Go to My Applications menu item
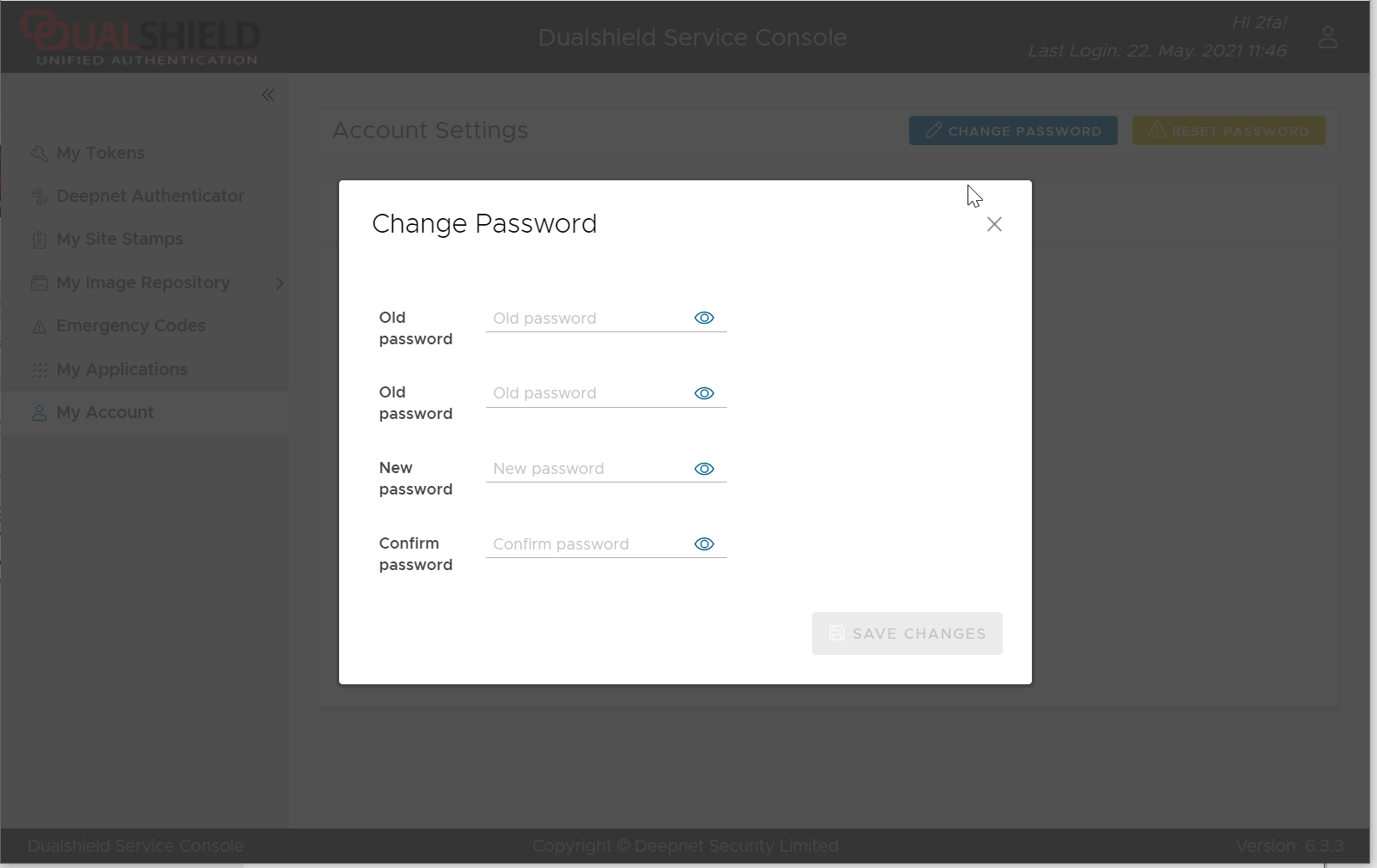This screenshot has height=868, width=1377. 122,370
